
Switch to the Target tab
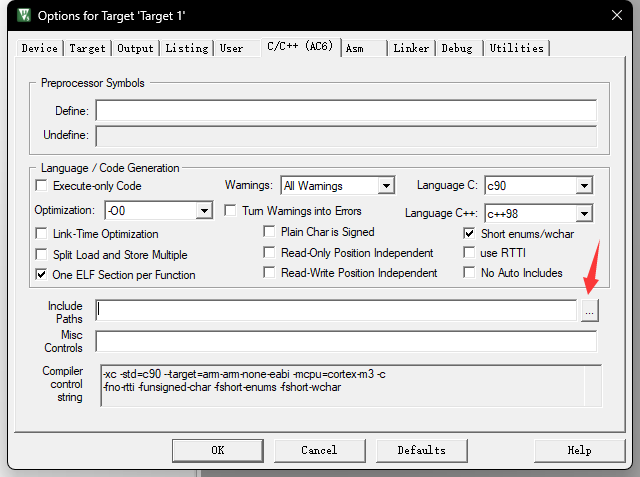[87, 48]
